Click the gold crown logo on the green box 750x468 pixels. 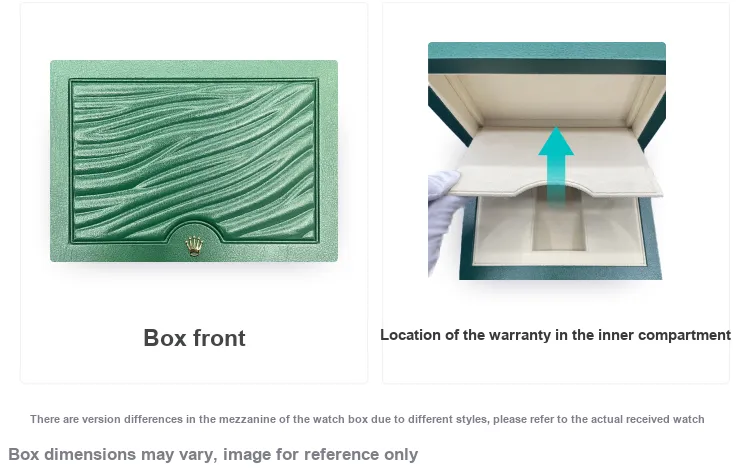coord(194,246)
